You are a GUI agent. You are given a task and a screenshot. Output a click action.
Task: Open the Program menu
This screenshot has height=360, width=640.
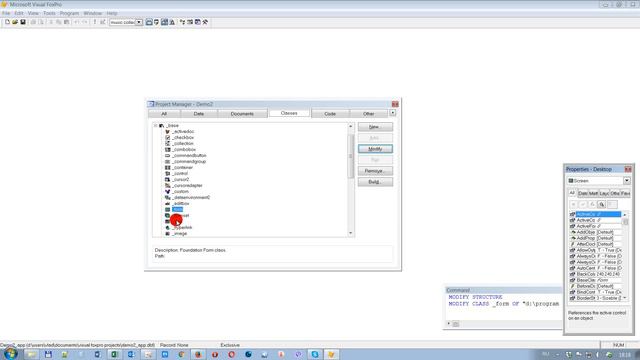(69, 13)
